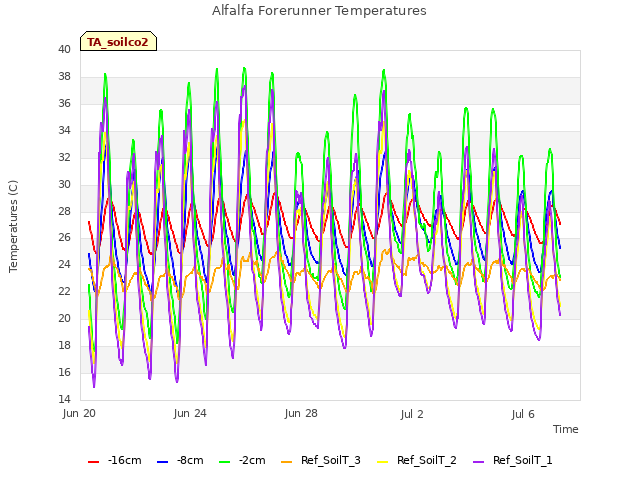Viewport: 640px width, 480px height.
Task: Click the 24 y-axis tick label
Action: point(64,264)
